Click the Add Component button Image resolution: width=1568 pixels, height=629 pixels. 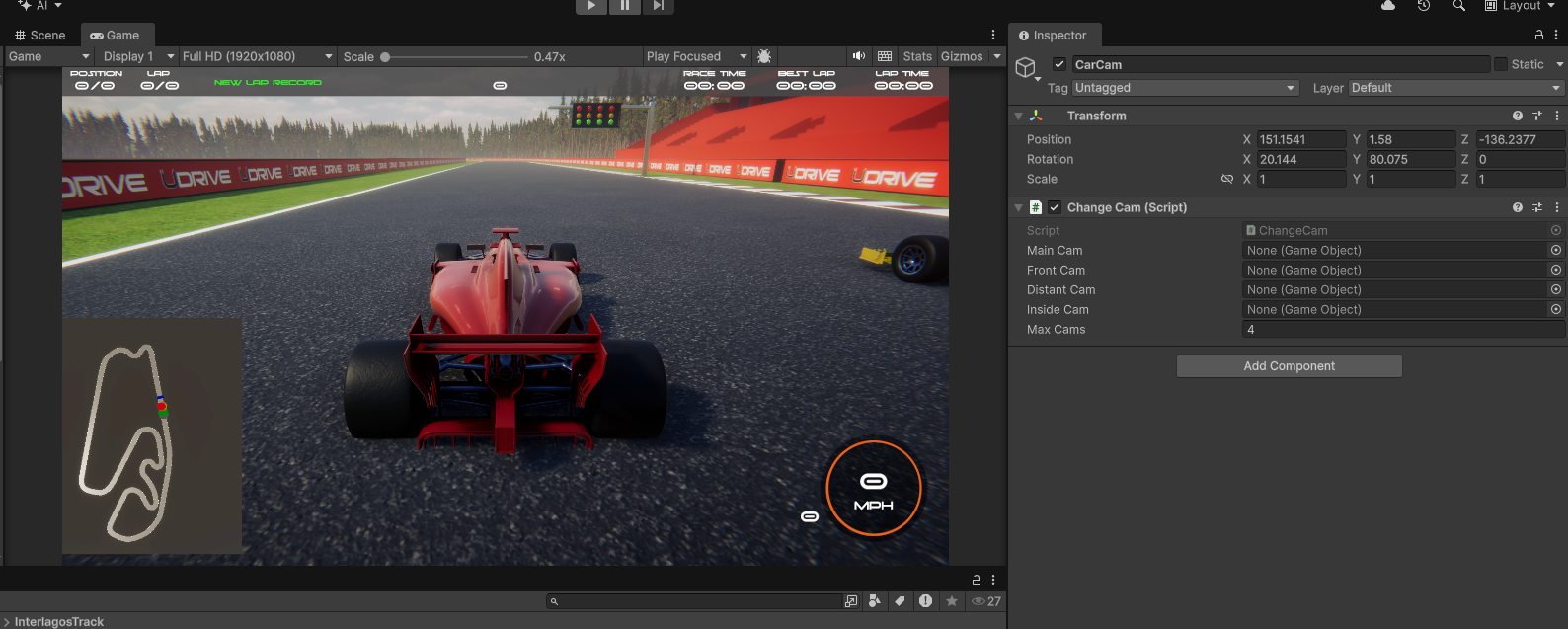point(1289,366)
